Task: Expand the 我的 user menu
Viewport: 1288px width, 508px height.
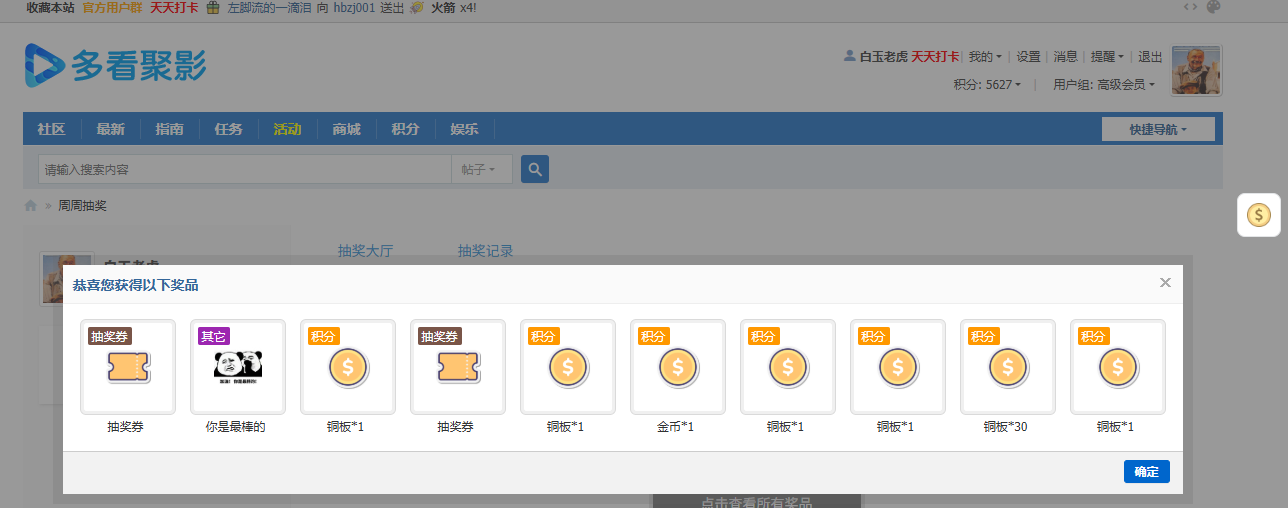Action: (x=984, y=57)
